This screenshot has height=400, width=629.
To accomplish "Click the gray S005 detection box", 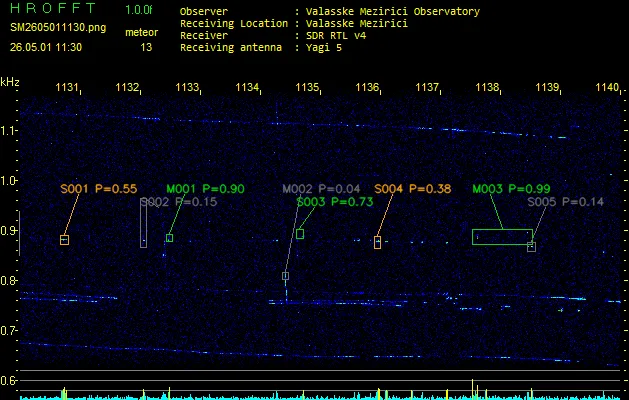I will pos(532,247).
